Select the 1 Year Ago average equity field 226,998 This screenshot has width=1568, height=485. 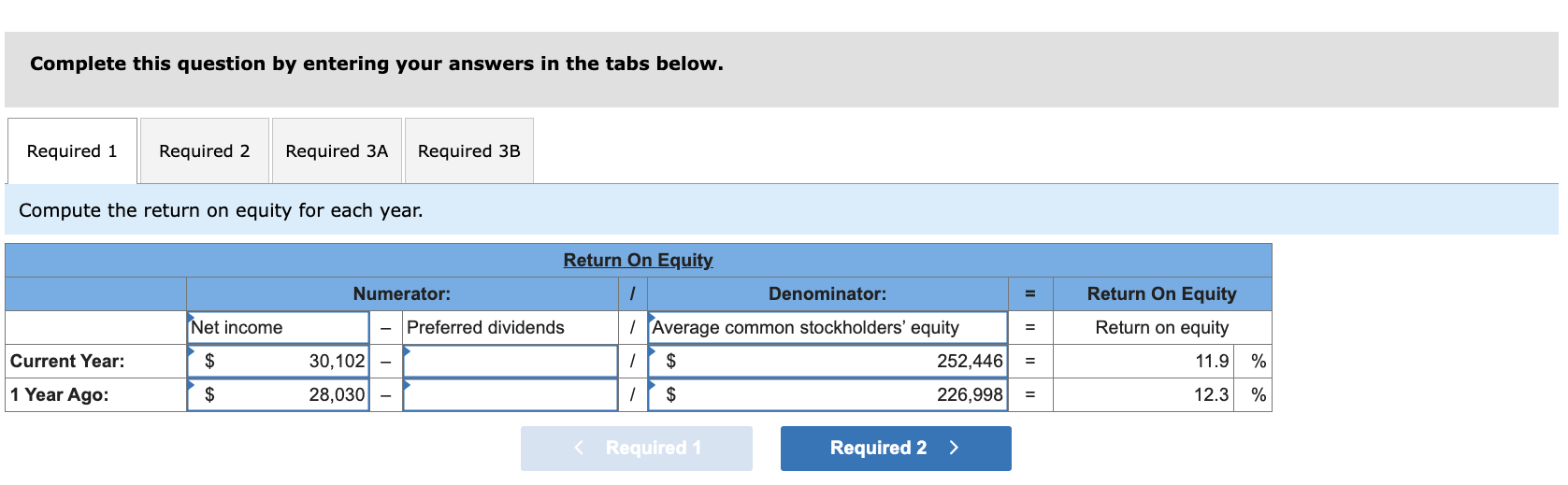827,394
